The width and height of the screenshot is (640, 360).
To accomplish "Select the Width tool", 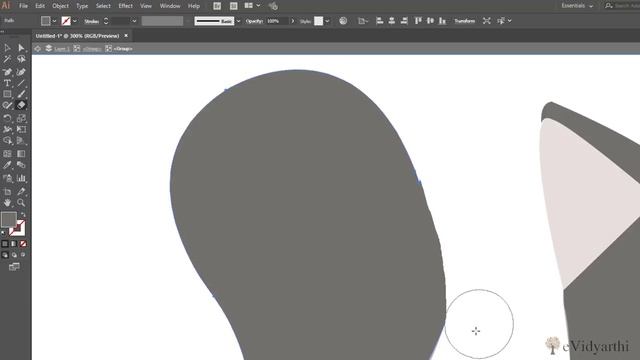I will pyautogui.click(x=7, y=129).
